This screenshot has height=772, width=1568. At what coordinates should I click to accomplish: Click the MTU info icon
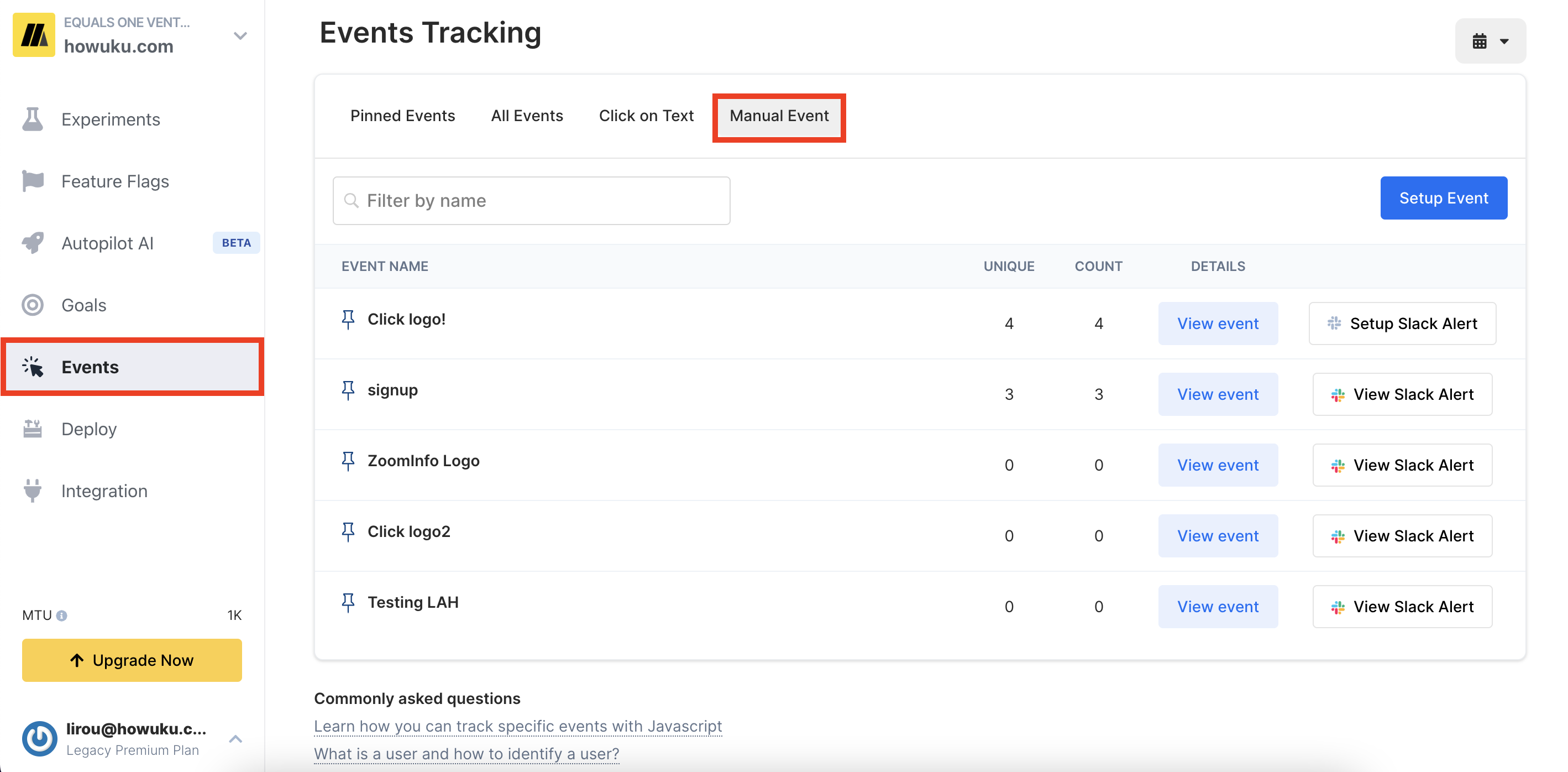click(x=62, y=615)
